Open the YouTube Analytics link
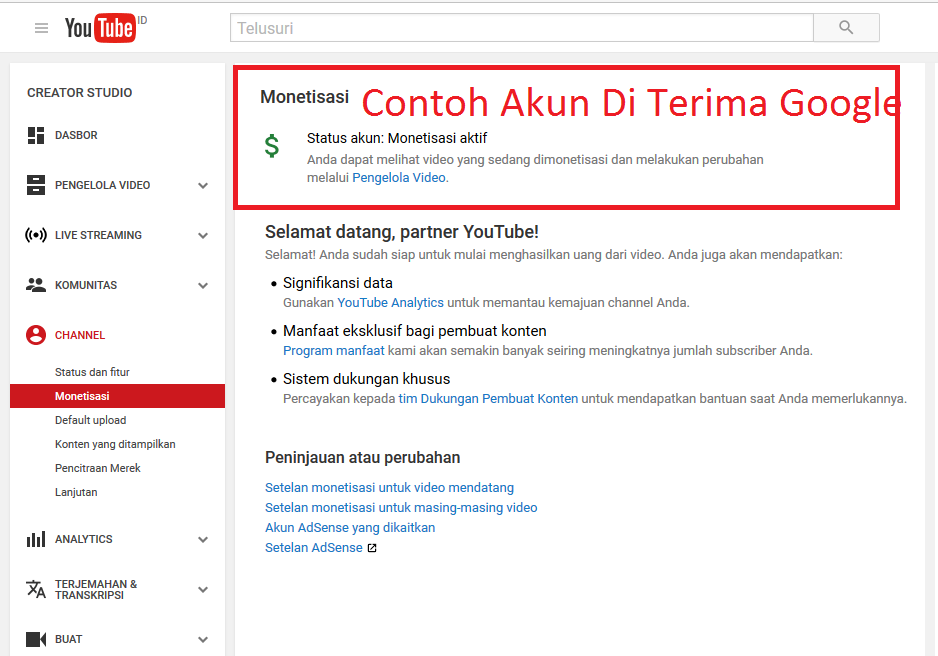The width and height of the screenshot is (938, 656). pos(390,302)
